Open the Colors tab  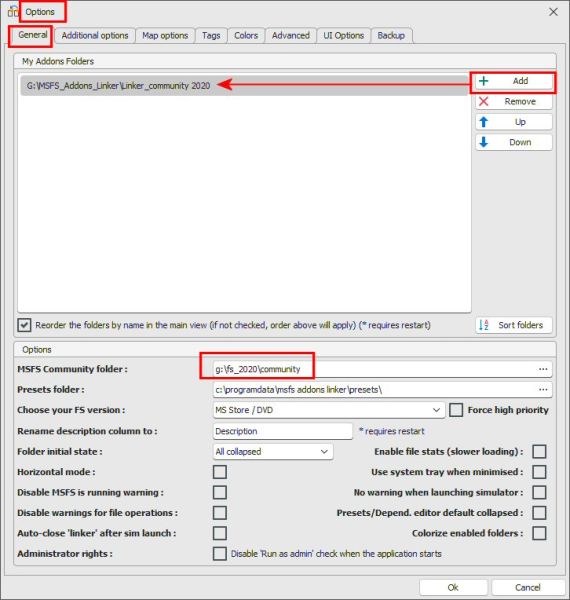pyautogui.click(x=246, y=36)
